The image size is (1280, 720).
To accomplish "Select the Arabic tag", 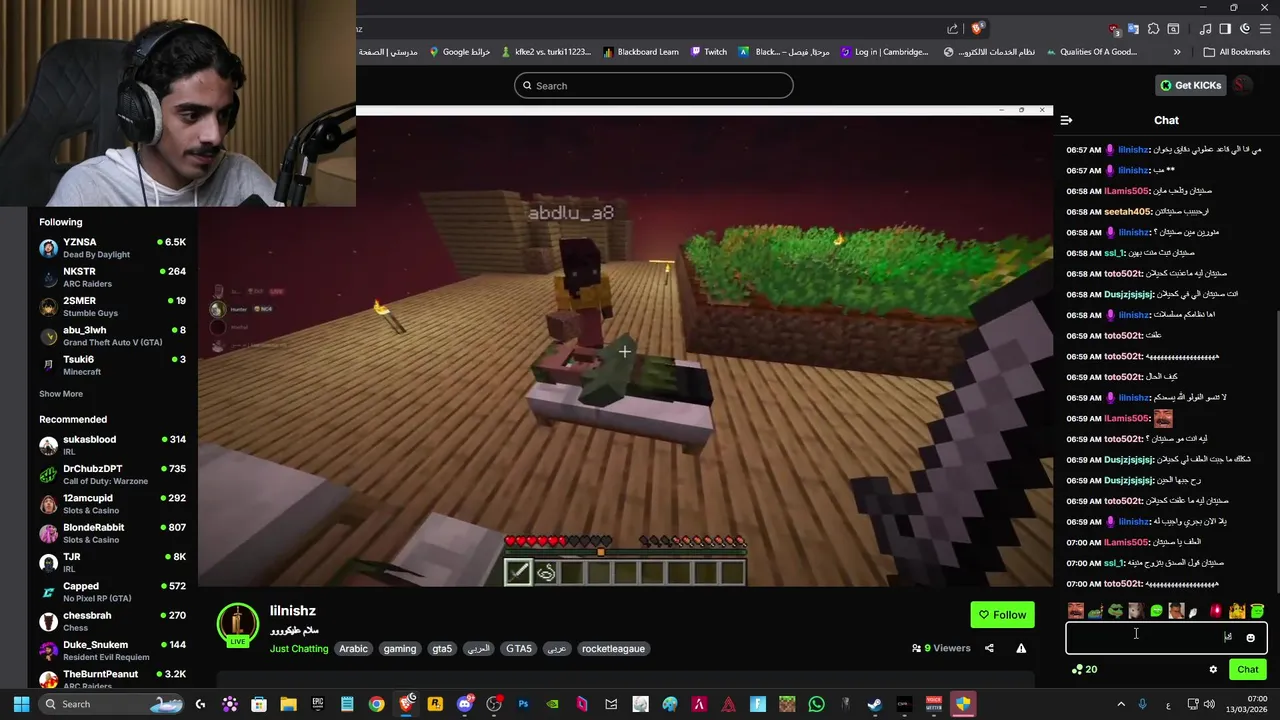I will [353, 648].
